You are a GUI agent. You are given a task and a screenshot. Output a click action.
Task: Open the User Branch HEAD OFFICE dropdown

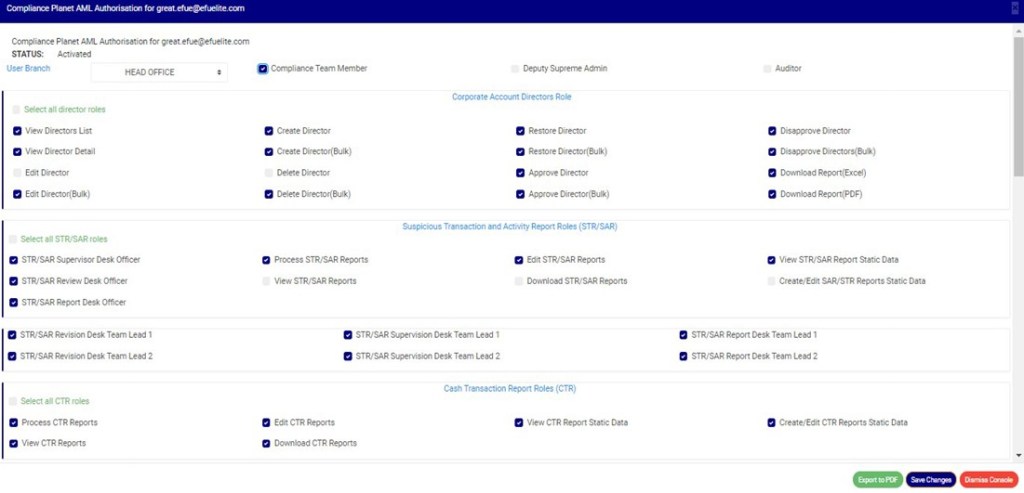(x=159, y=72)
